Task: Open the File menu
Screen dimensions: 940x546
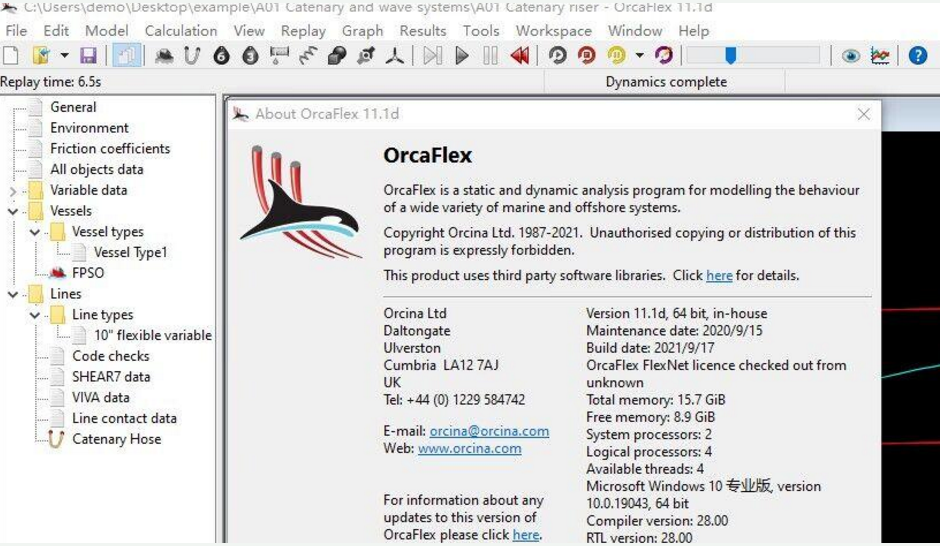Action: point(16,31)
